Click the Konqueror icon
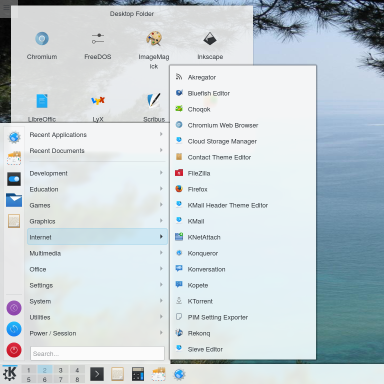The width and height of the screenshot is (384, 384). (179, 253)
